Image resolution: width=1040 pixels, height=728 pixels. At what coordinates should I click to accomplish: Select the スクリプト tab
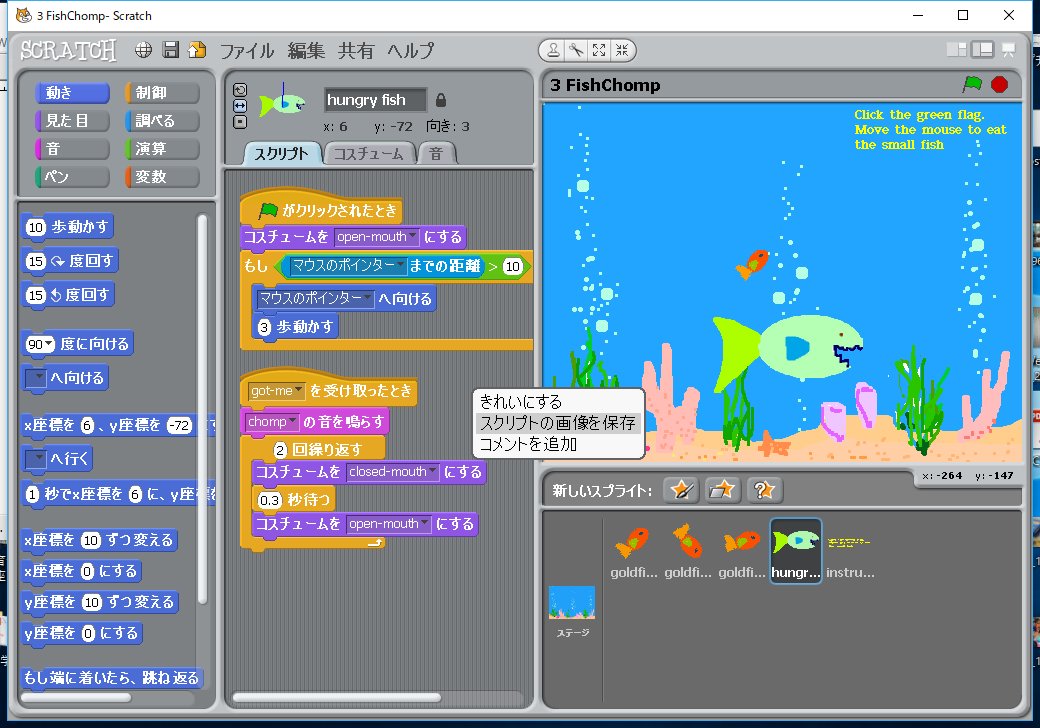tap(282, 154)
